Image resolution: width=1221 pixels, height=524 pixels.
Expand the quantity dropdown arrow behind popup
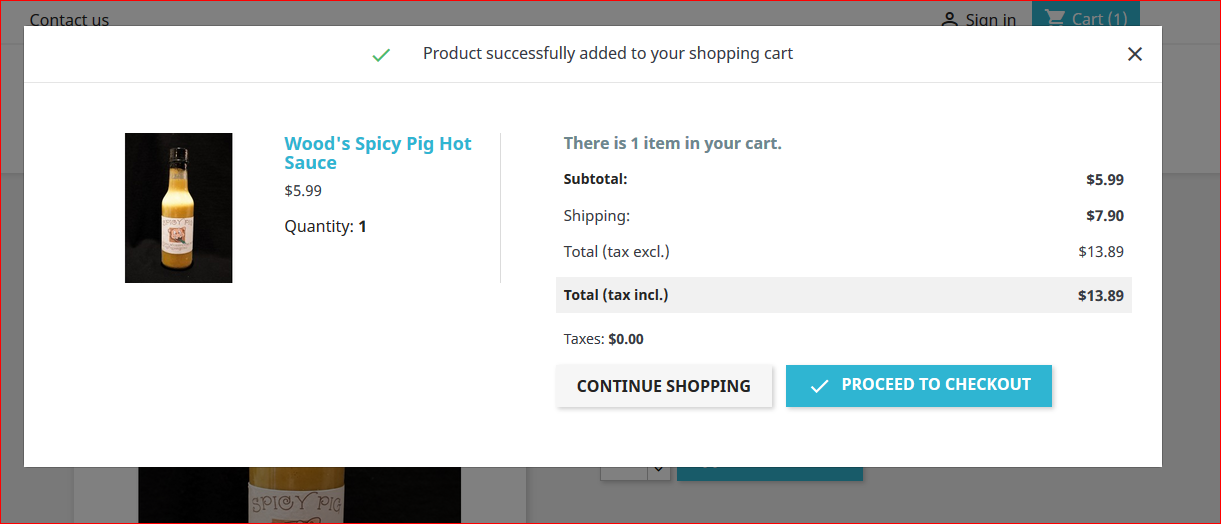(658, 470)
